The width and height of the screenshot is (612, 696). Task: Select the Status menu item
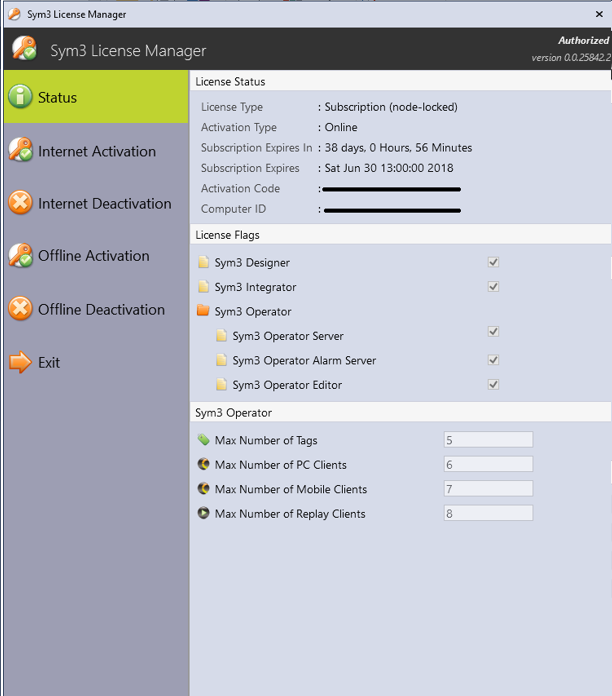tap(96, 97)
